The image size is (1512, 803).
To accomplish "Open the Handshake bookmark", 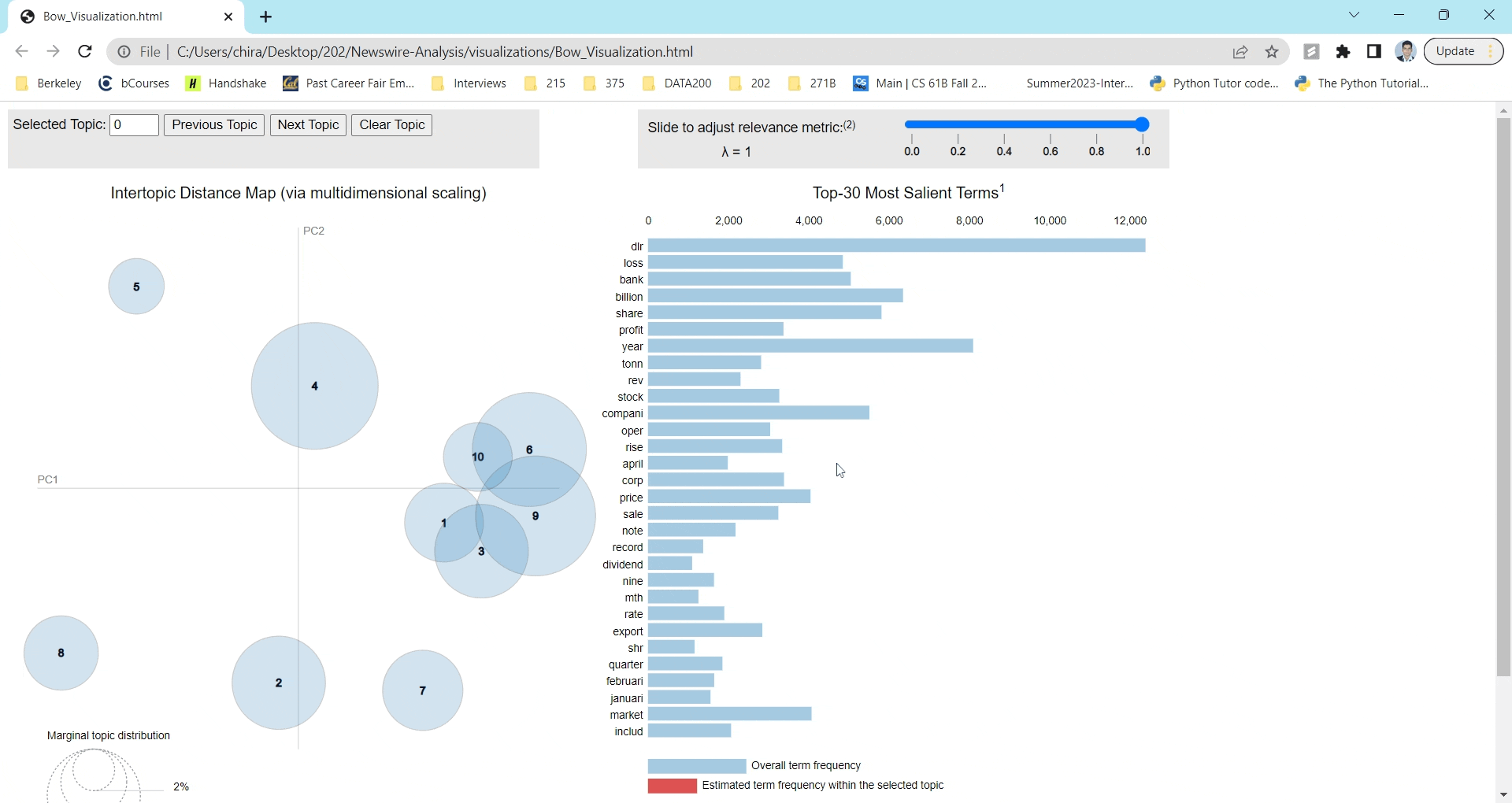I will point(226,83).
